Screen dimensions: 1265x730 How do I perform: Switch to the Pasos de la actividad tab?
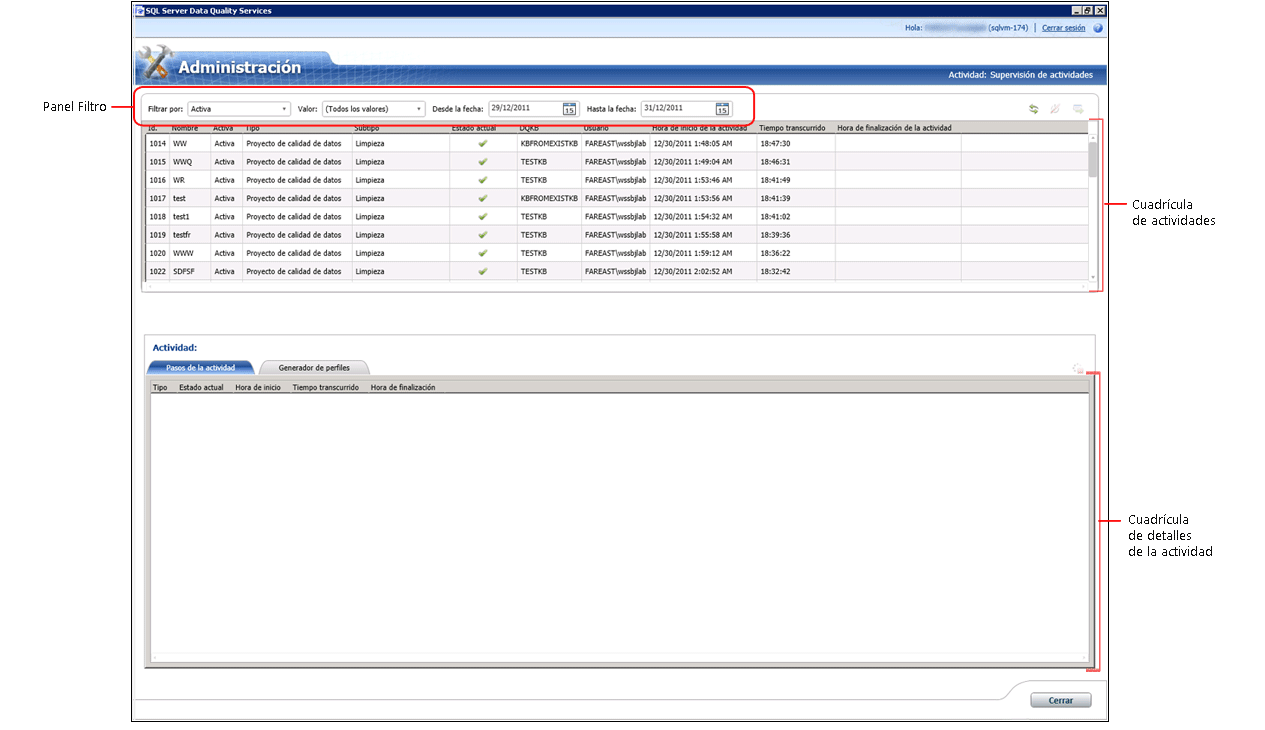pyautogui.click(x=200, y=368)
